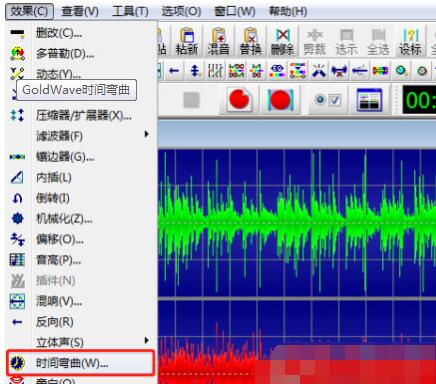Choose 偏移(O)... effect
436x384 pixels.
[x=81, y=239]
